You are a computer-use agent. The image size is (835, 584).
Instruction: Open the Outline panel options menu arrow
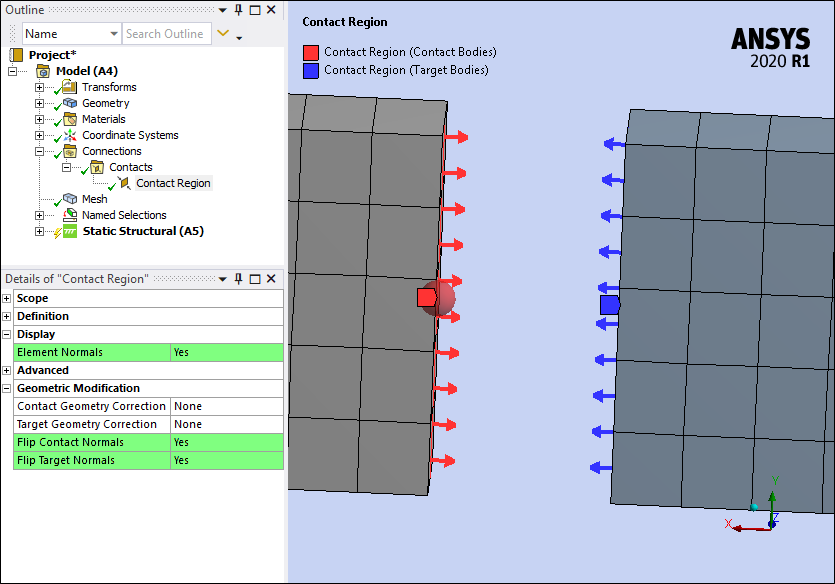coord(223,9)
